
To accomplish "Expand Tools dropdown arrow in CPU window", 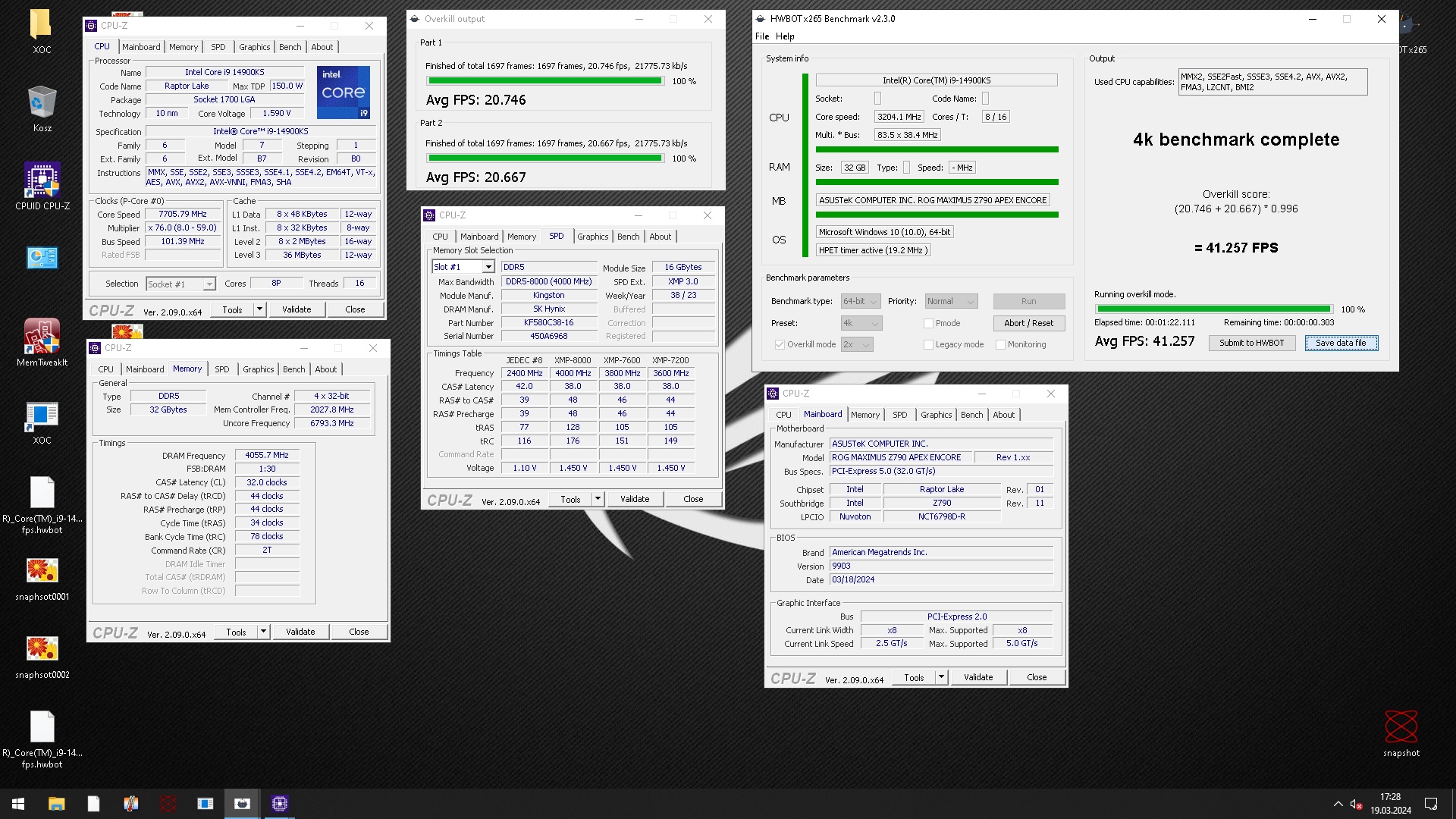I will point(259,309).
